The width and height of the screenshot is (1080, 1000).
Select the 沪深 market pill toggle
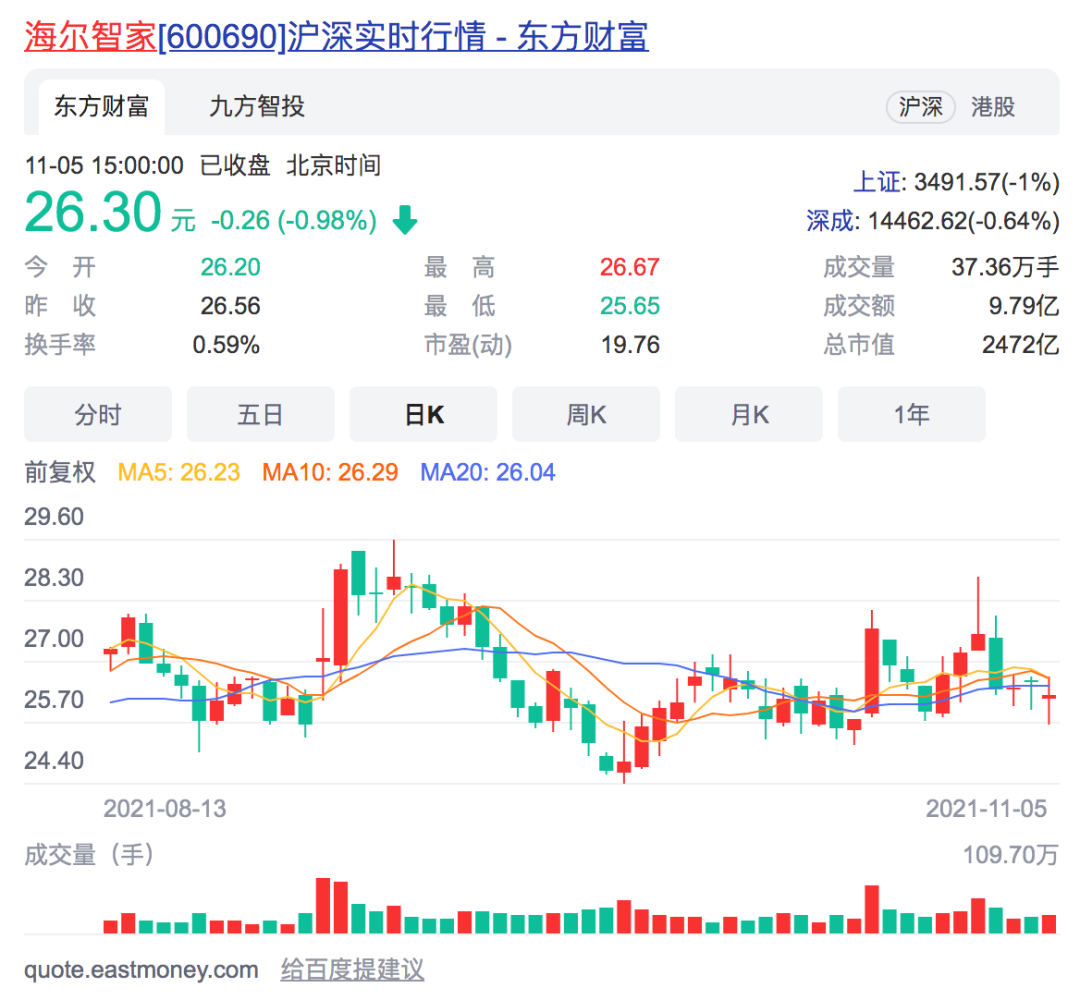(920, 107)
